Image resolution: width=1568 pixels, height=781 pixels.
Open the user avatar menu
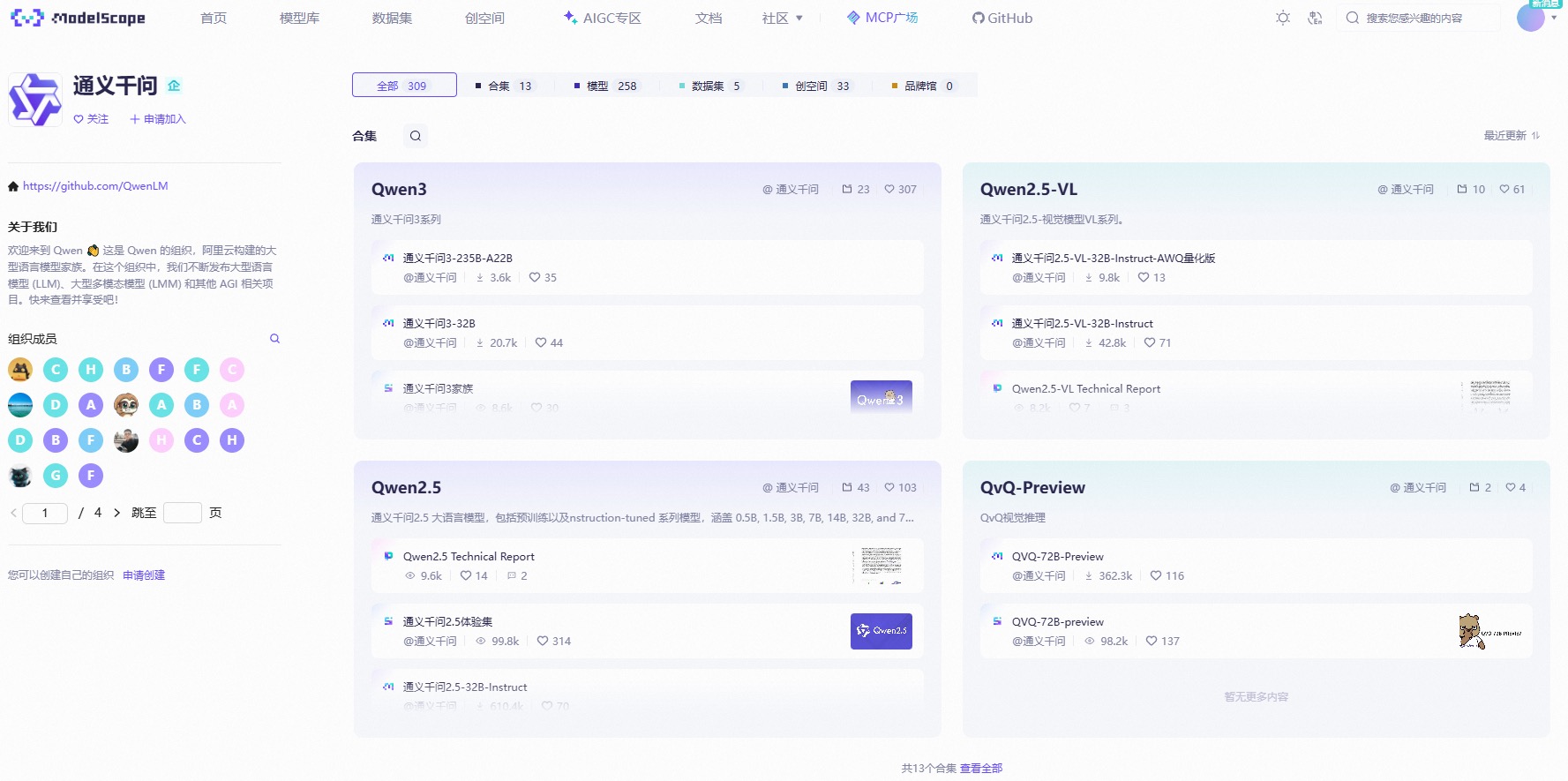click(1532, 17)
